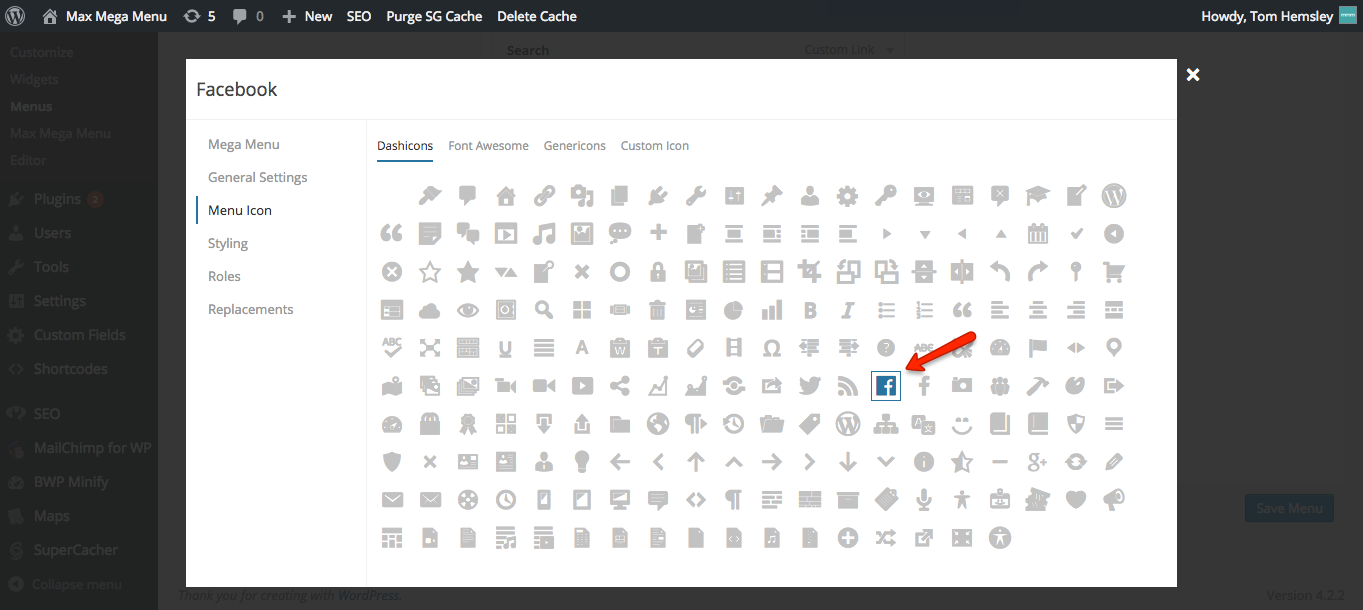Open the Replacements section
Image resolution: width=1363 pixels, height=610 pixels.
coord(250,309)
